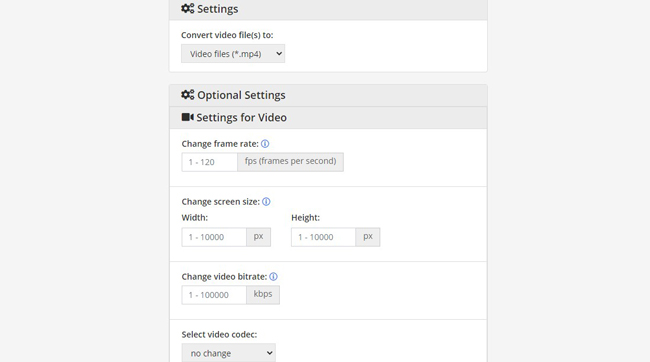
Task: Click the top 'Settings' panel header
Action: [x=328, y=9]
